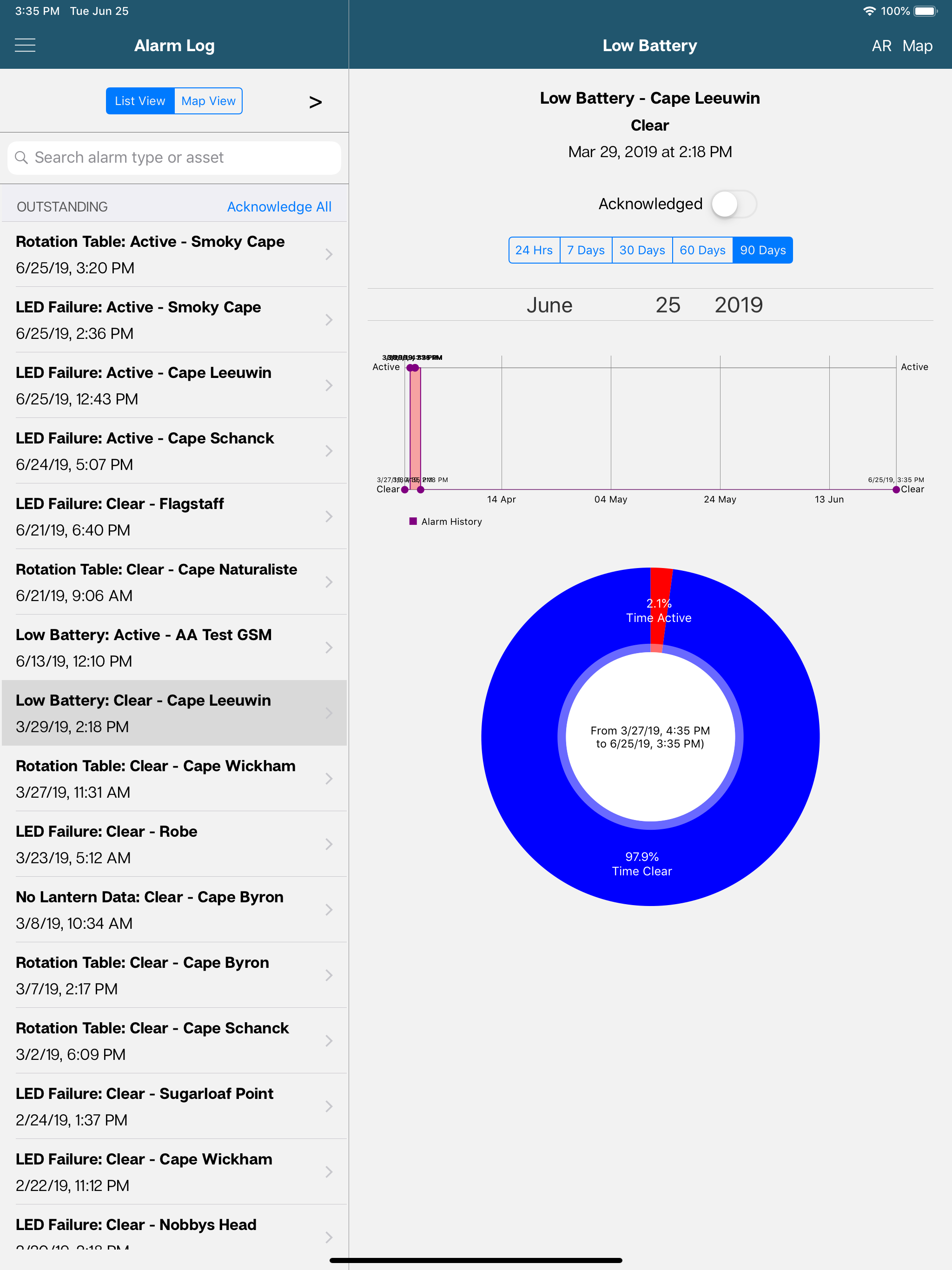This screenshot has width=952, height=1270.
Task: Switch to List View
Action: coord(140,101)
